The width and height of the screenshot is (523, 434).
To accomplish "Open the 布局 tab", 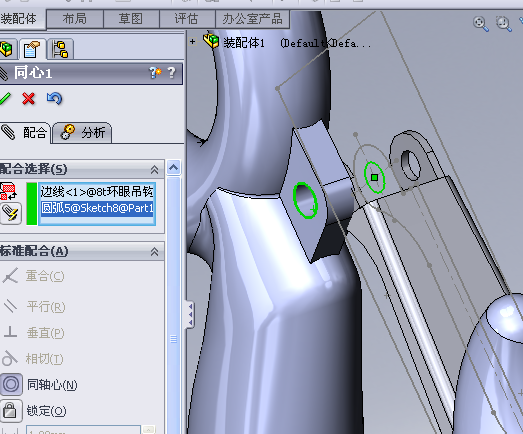I will [x=75, y=19].
